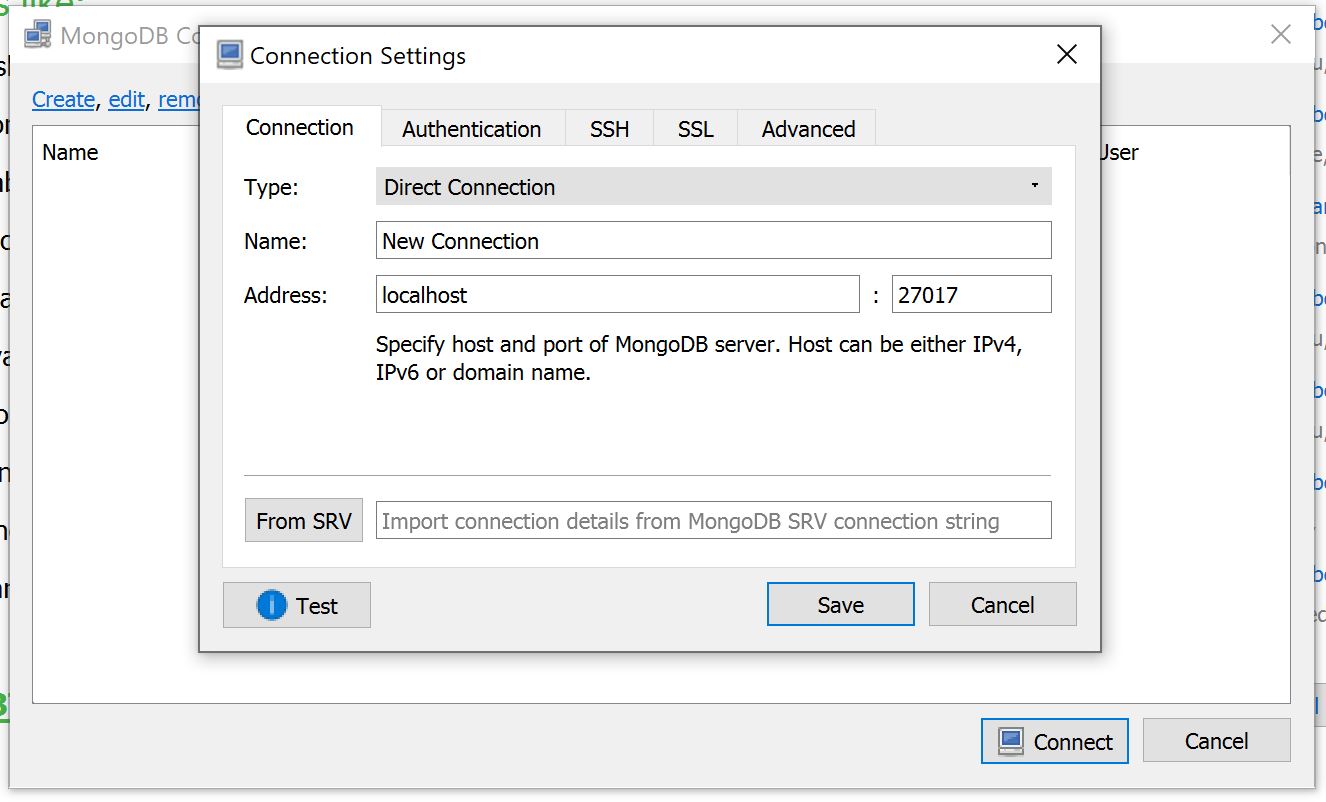This screenshot has width=1326, height=802.
Task: Save the connection settings
Action: click(x=841, y=605)
